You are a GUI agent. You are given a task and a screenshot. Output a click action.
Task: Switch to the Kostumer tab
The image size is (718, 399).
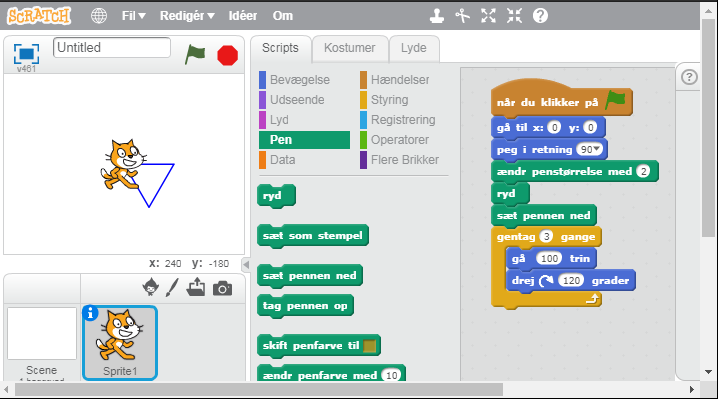click(350, 48)
